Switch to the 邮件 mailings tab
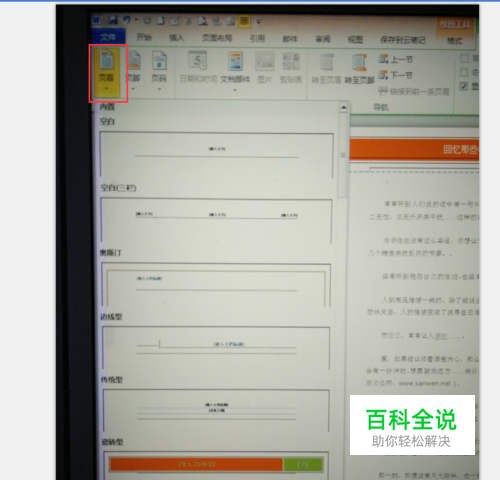 [290, 39]
